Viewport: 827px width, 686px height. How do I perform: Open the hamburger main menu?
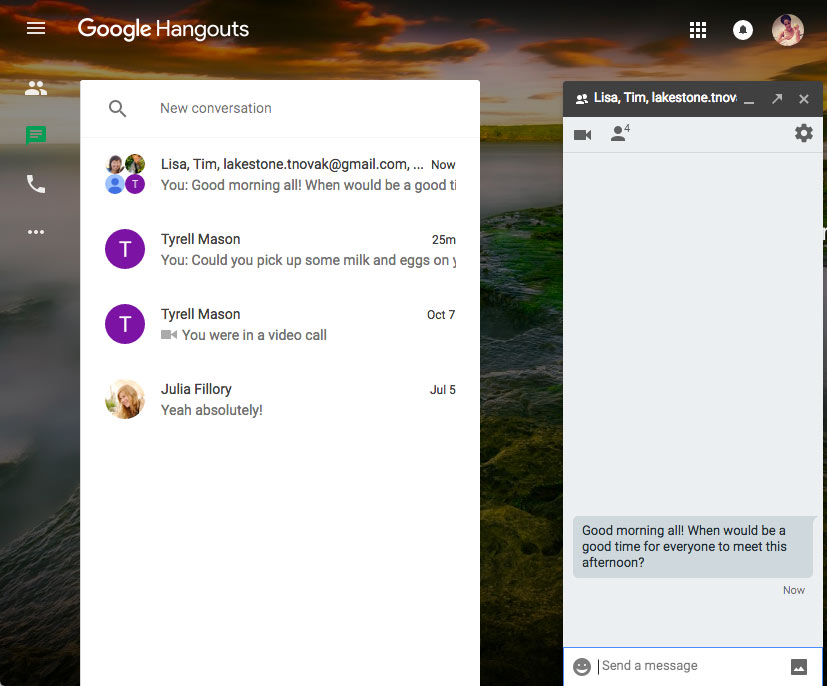36,29
